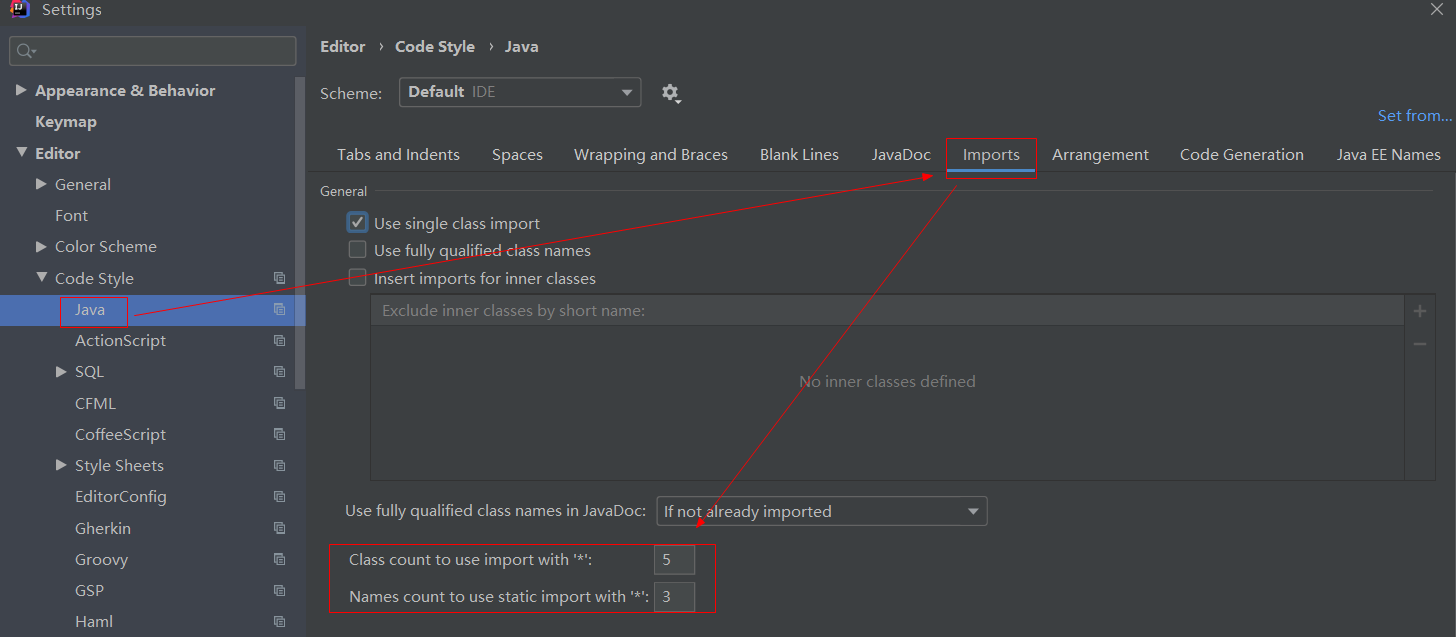Open the Wrapping and Braces tab
Viewport: 1456px width, 637px height.
pos(651,155)
